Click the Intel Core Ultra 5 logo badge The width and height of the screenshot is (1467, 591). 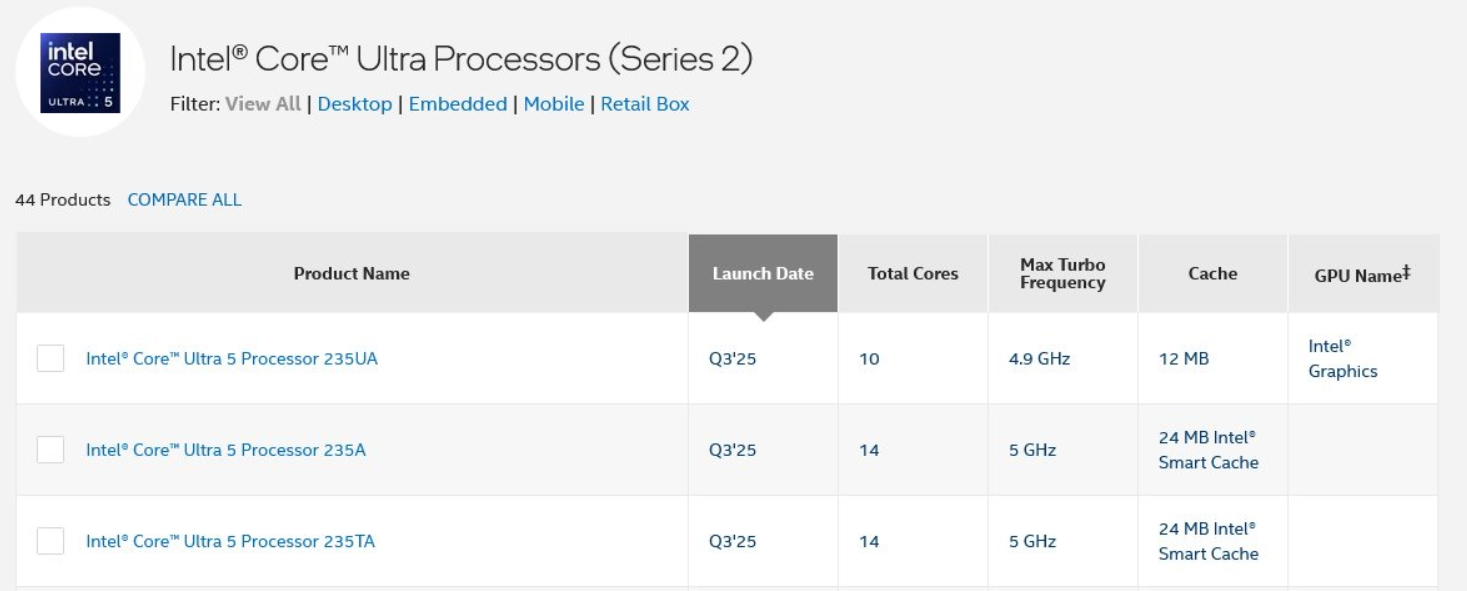tap(79, 72)
